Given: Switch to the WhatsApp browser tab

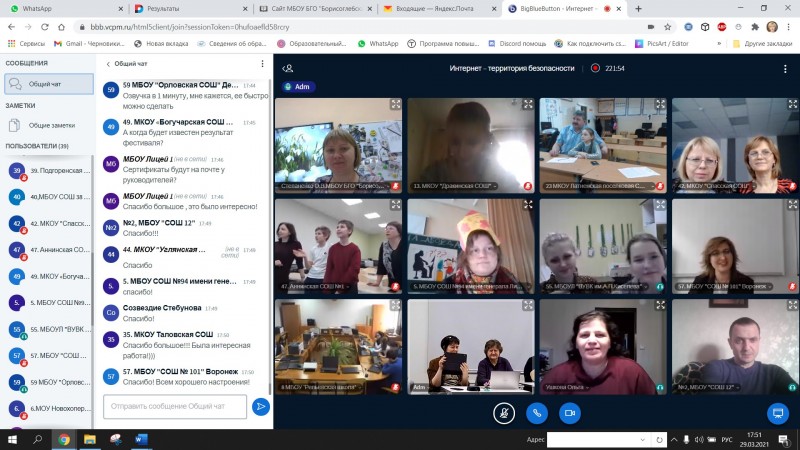Looking at the screenshot, I should tap(60, 8).
